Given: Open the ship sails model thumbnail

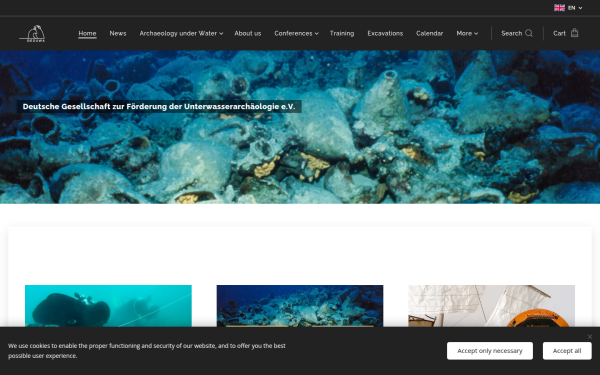Looking at the screenshot, I should (491, 306).
